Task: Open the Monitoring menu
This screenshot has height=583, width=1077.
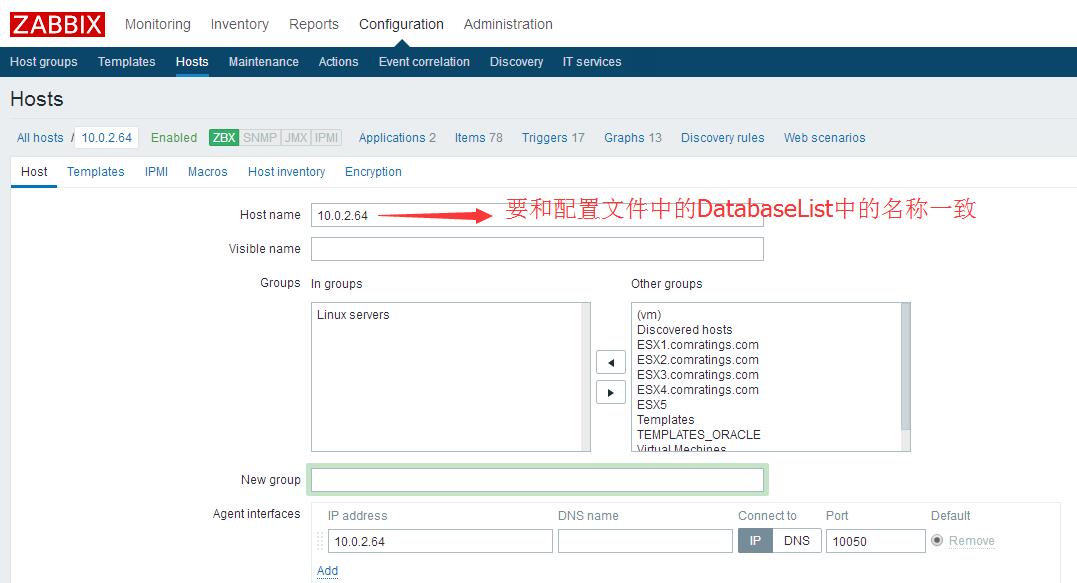Action: [157, 24]
